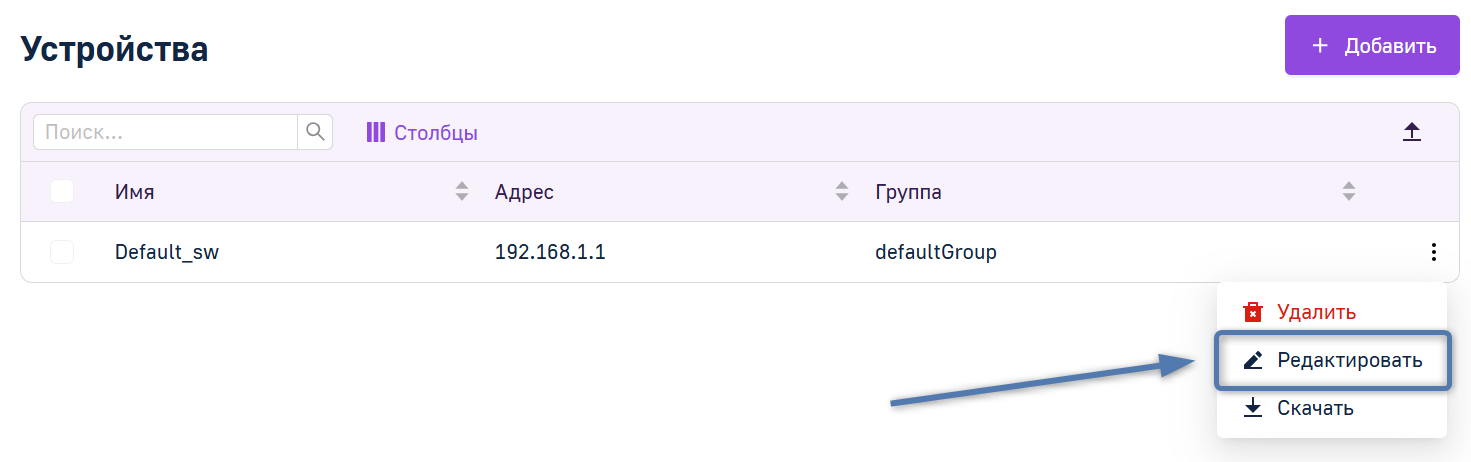This screenshot has height=462, width=1471.
Task: Choose Удалить in the context menu
Action: point(1332,312)
